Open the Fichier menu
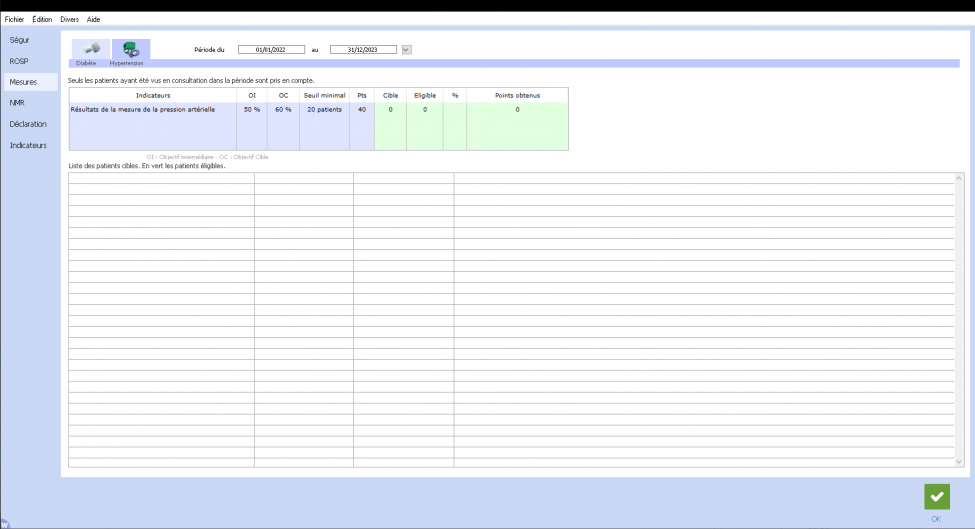This screenshot has width=975, height=529. click(14, 19)
